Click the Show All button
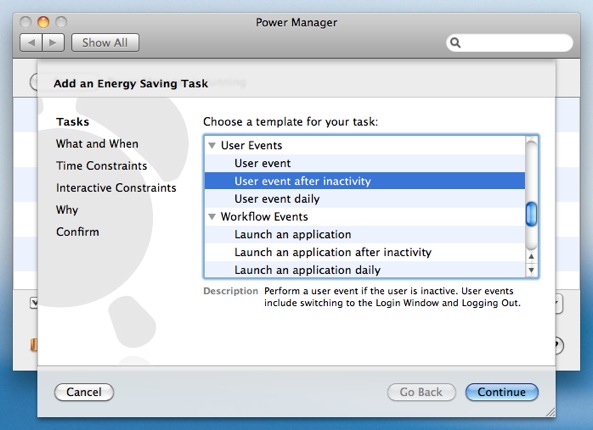Image resolution: width=593 pixels, height=430 pixels. 105,42
